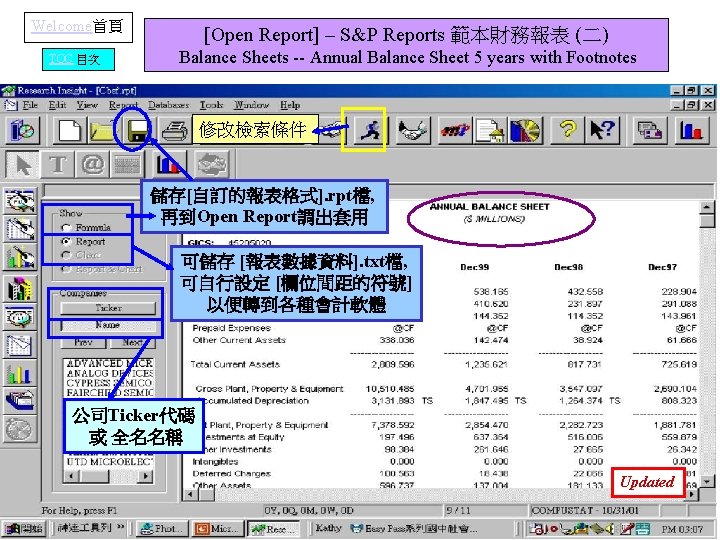Click company list scroll right arrow
The width and height of the screenshot is (720, 540).
(x=146, y=476)
